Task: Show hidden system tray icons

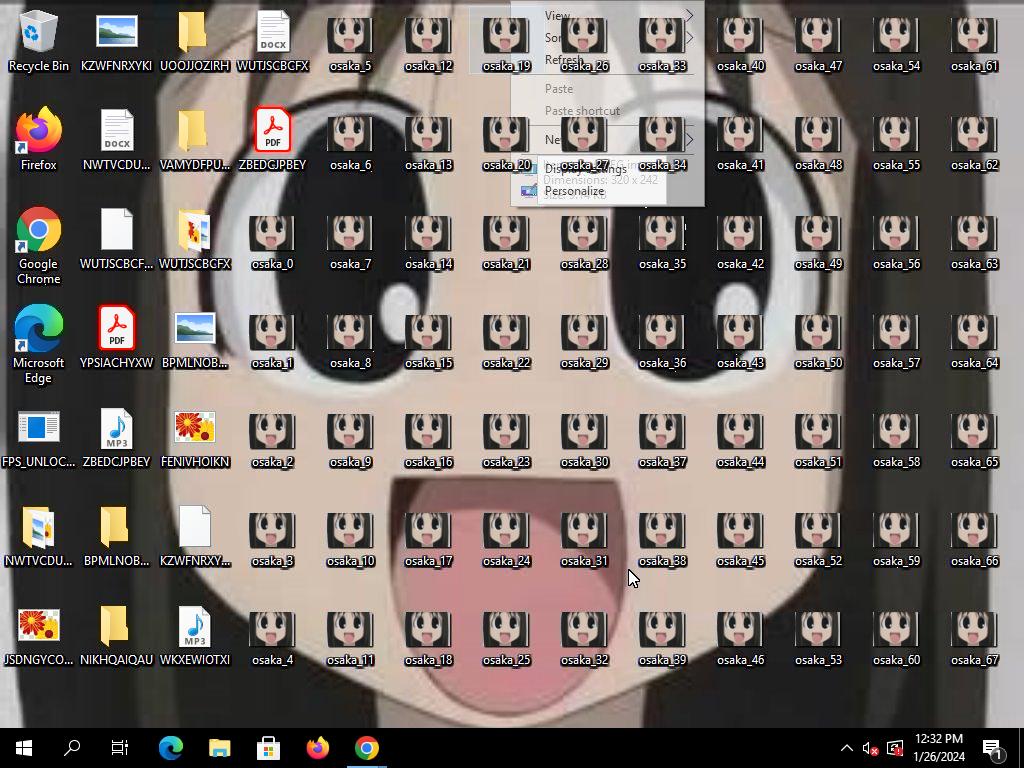Action: (846, 748)
